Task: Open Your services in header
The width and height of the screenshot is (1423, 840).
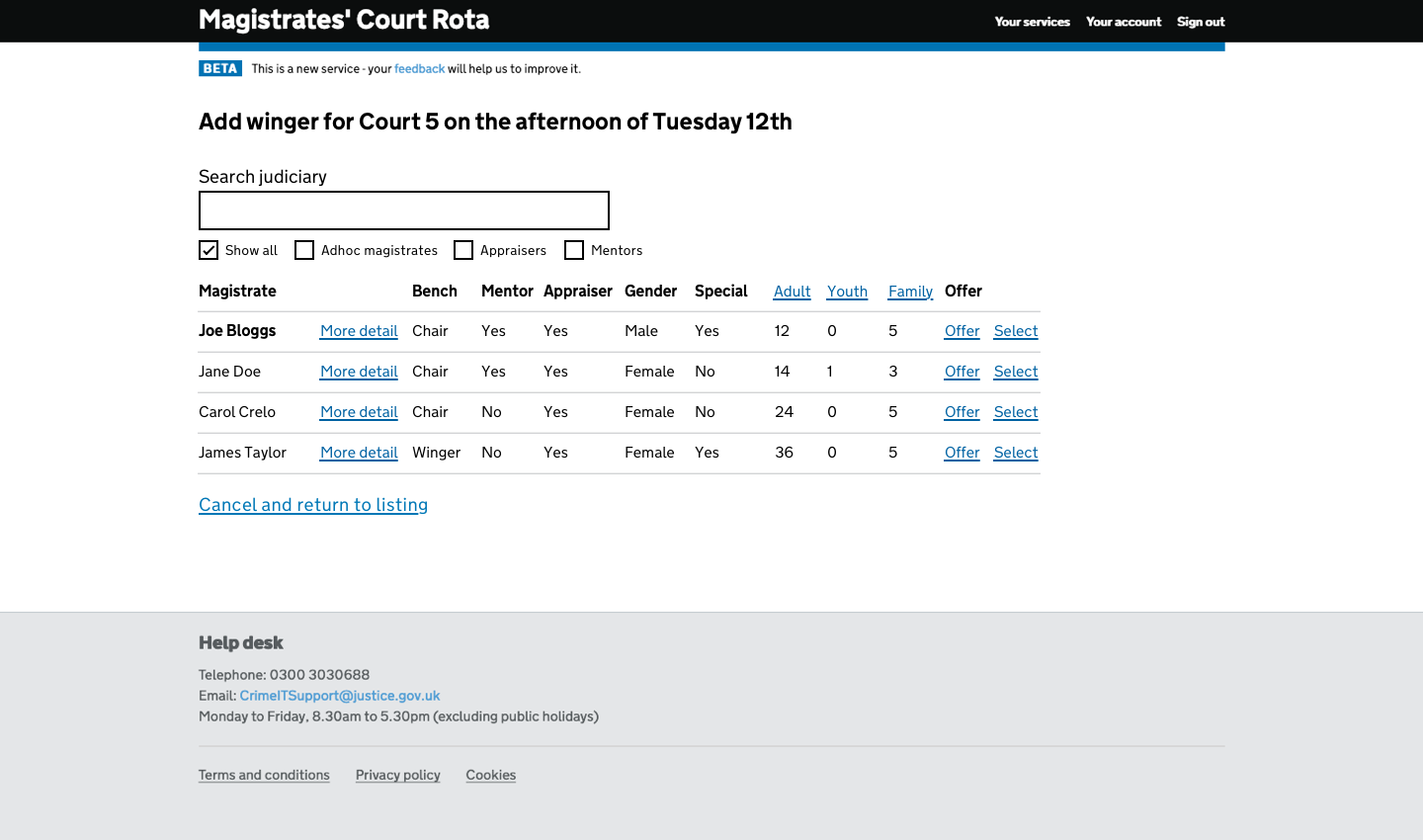Action: click(1032, 22)
